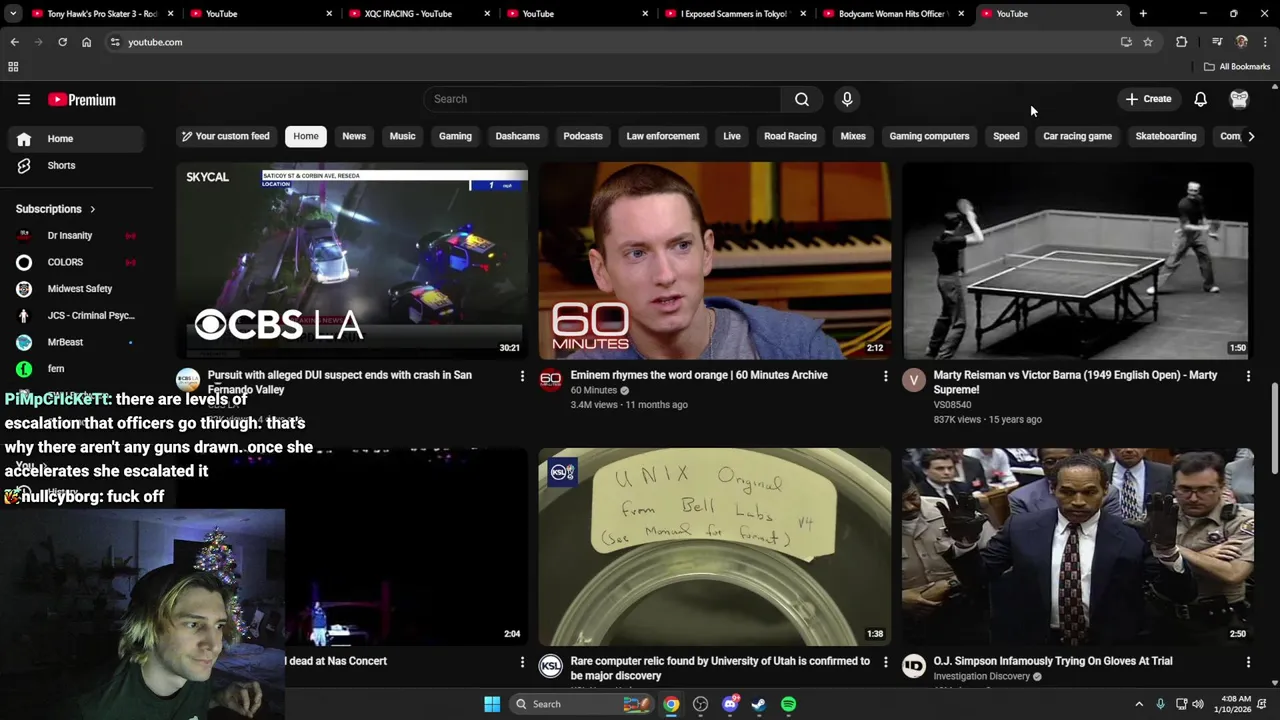The width and height of the screenshot is (1280, 720).
Task: Click the magnifier search button
Action: [802, 99]
